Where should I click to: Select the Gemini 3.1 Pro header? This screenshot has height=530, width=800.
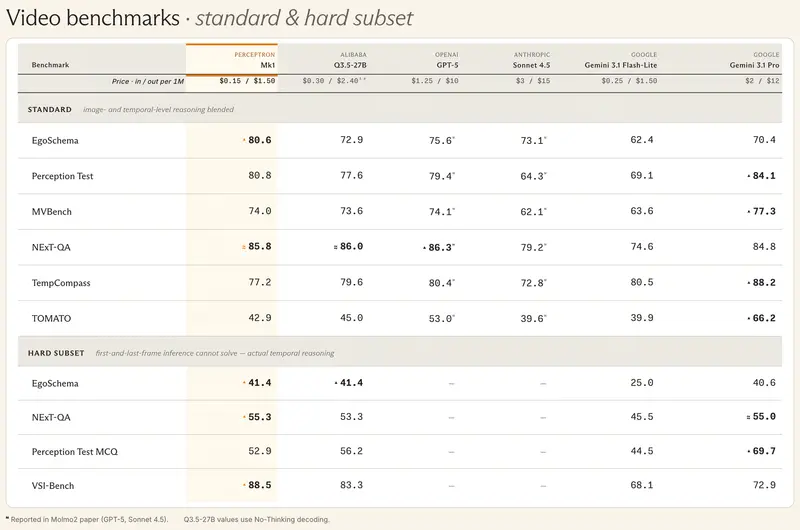click(x=754, y=60)
